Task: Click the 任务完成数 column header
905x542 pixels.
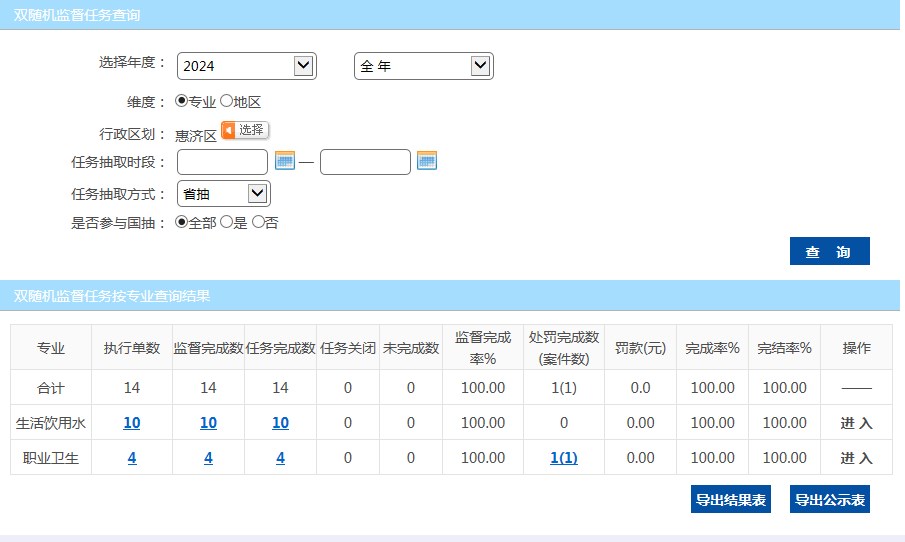Action: click(x=281, y=348)
